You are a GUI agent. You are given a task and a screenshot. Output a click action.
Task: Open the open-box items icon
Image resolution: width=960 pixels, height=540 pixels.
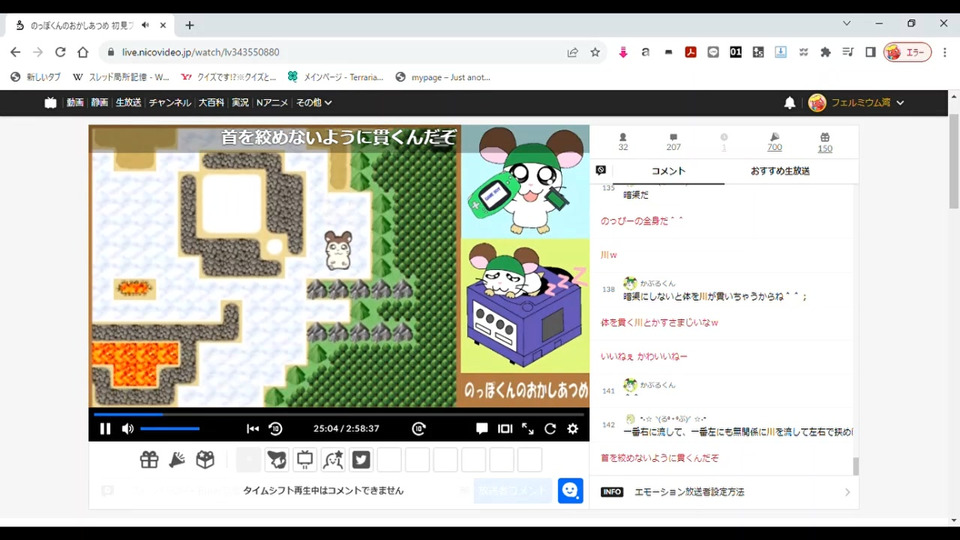[x=205, y=459]
